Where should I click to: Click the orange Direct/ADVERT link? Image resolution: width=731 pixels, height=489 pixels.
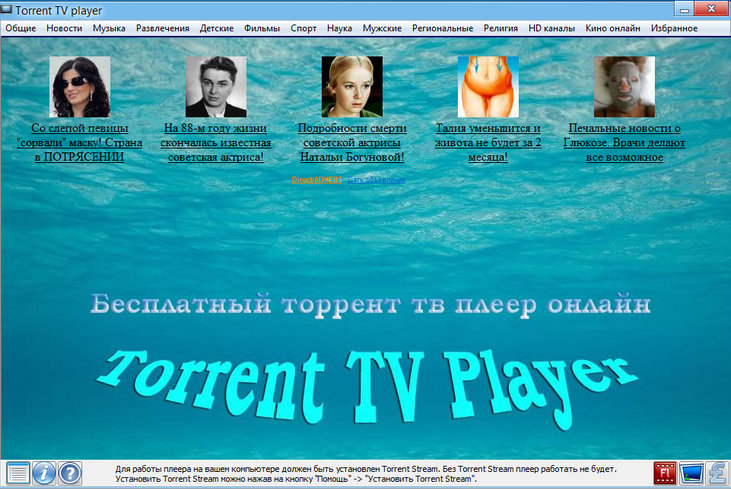317,179
